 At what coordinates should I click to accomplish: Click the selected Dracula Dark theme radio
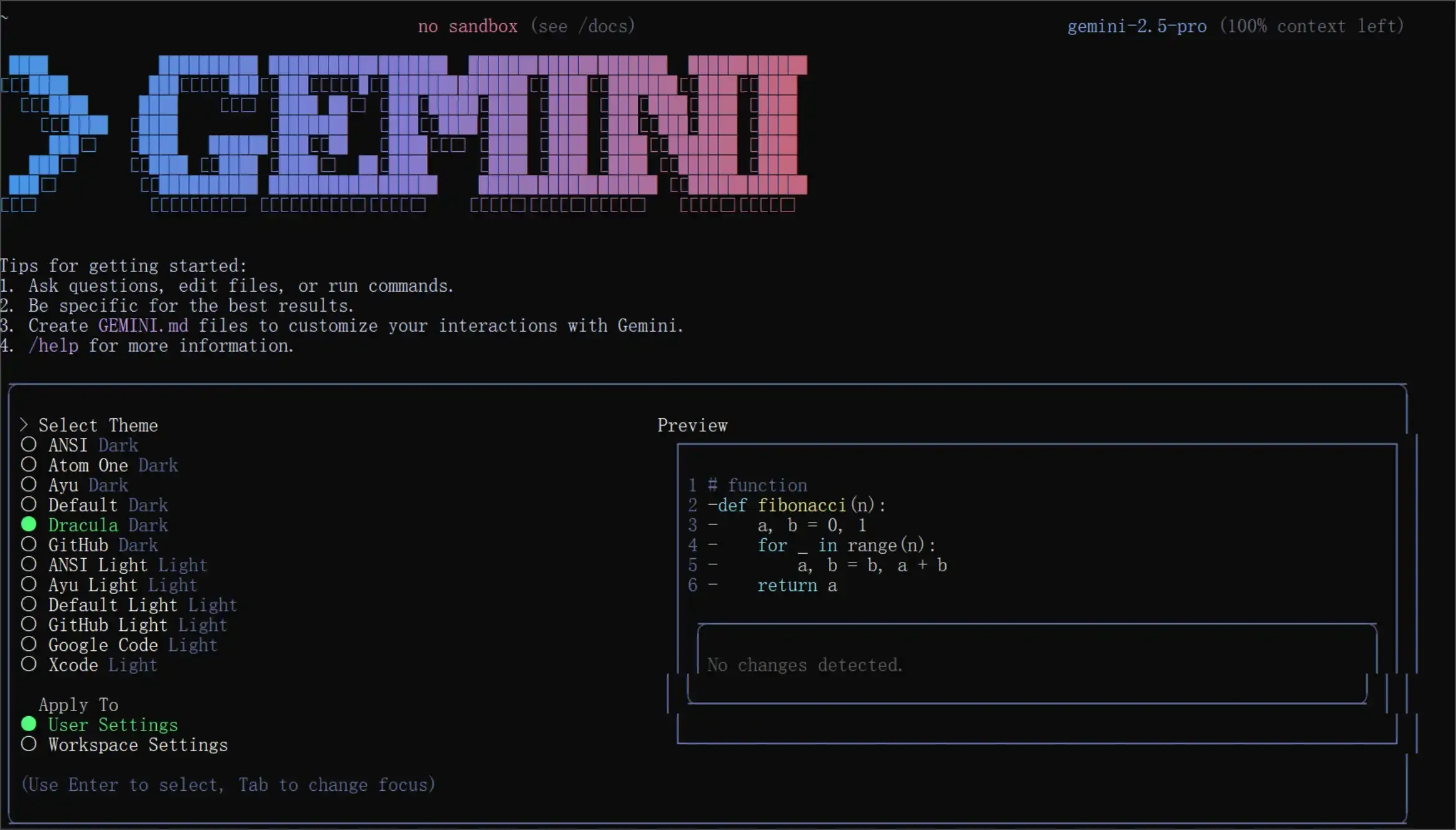click(x=29, y=525)
